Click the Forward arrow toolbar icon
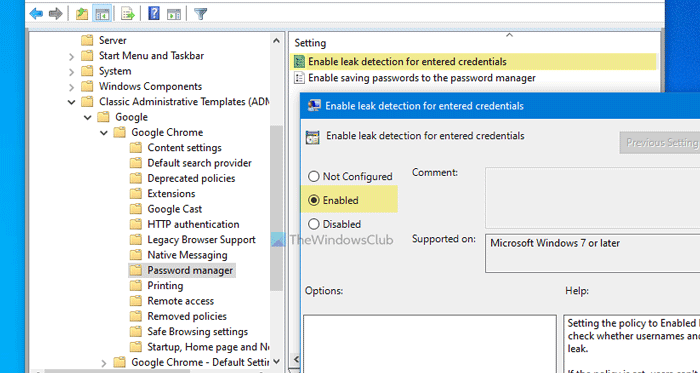Image resolution: width=700 pixels, height=373 pixels. pyautogui.click(x=56, y=14)
